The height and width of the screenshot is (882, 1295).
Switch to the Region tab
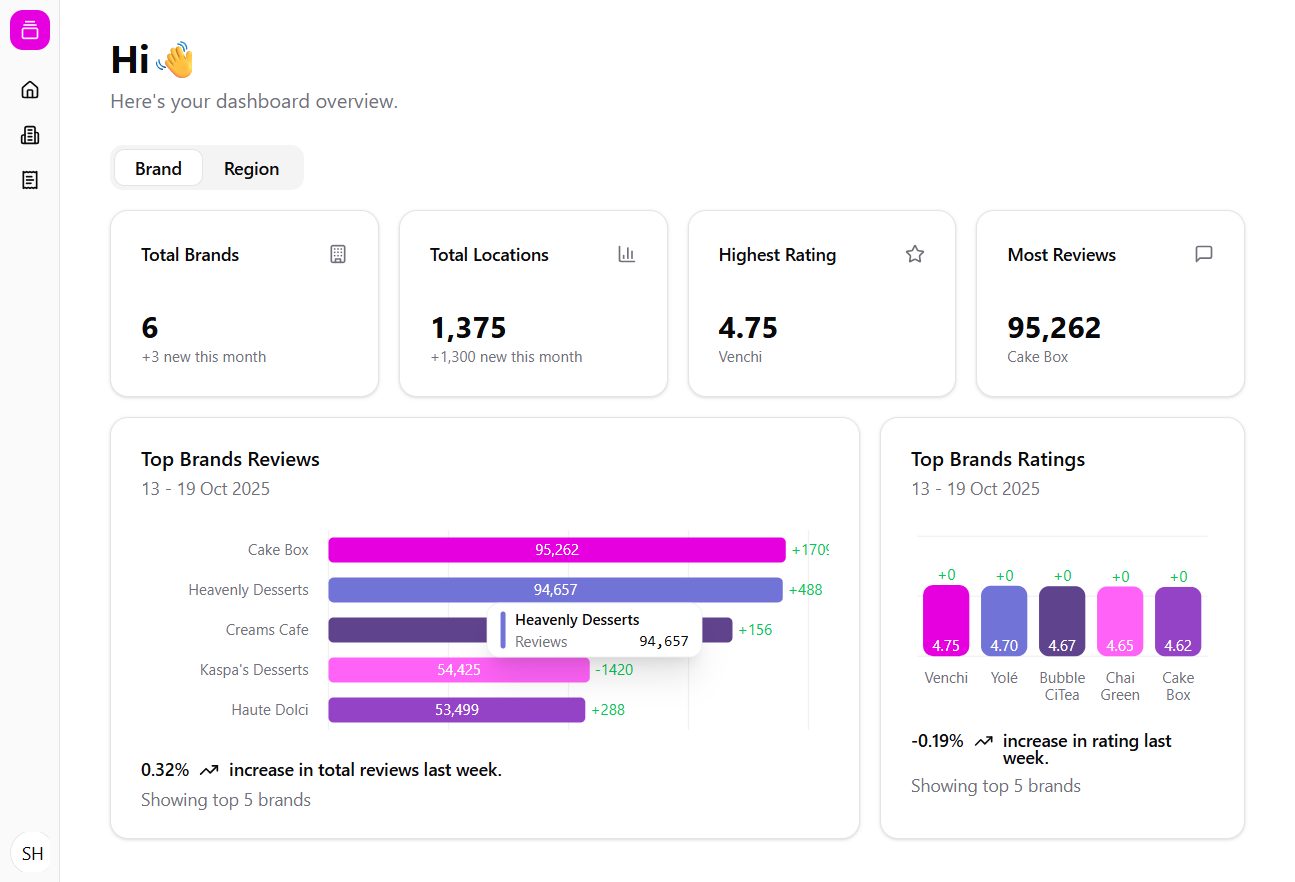251,168
